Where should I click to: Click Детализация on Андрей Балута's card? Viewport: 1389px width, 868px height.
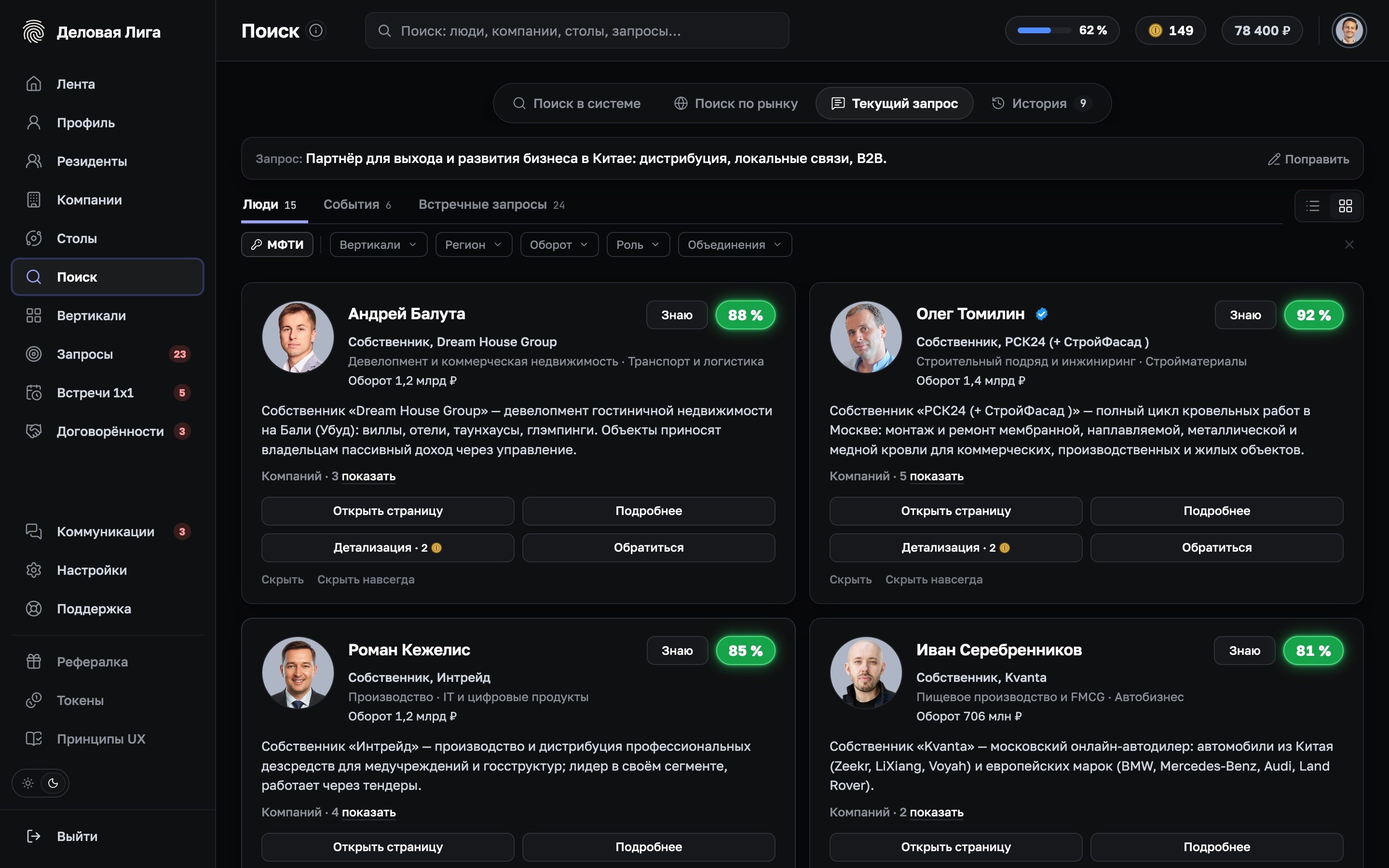(387, 548)
